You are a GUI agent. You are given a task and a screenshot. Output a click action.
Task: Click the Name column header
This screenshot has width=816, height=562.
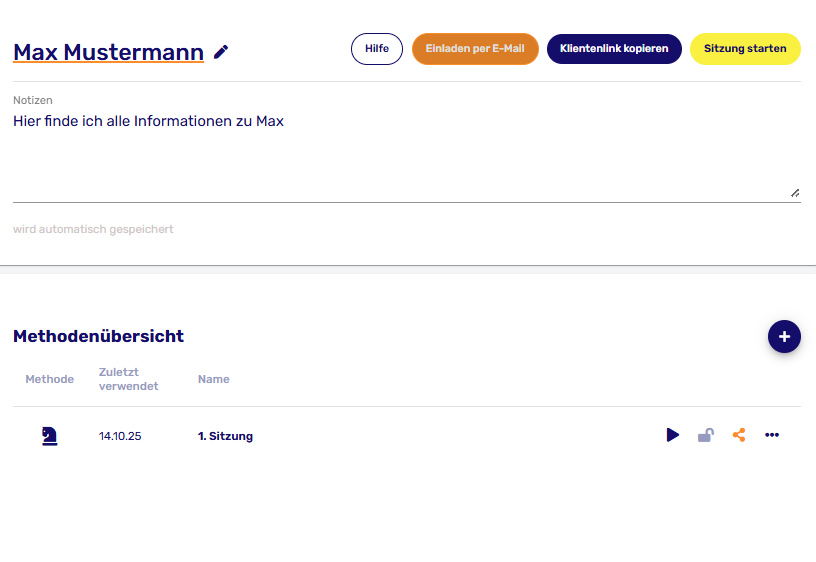[x=214, y=379]
